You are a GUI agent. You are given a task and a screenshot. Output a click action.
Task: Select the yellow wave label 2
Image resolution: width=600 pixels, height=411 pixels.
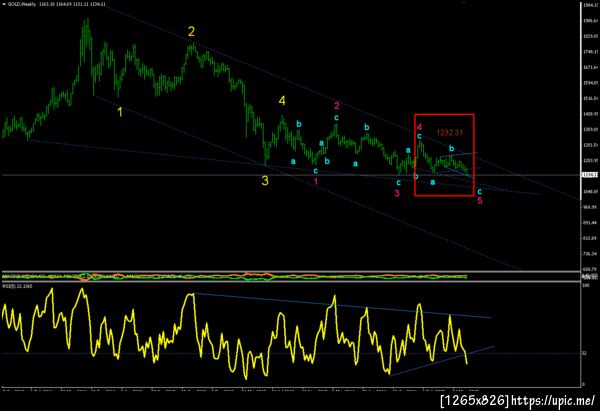point(191,31)
